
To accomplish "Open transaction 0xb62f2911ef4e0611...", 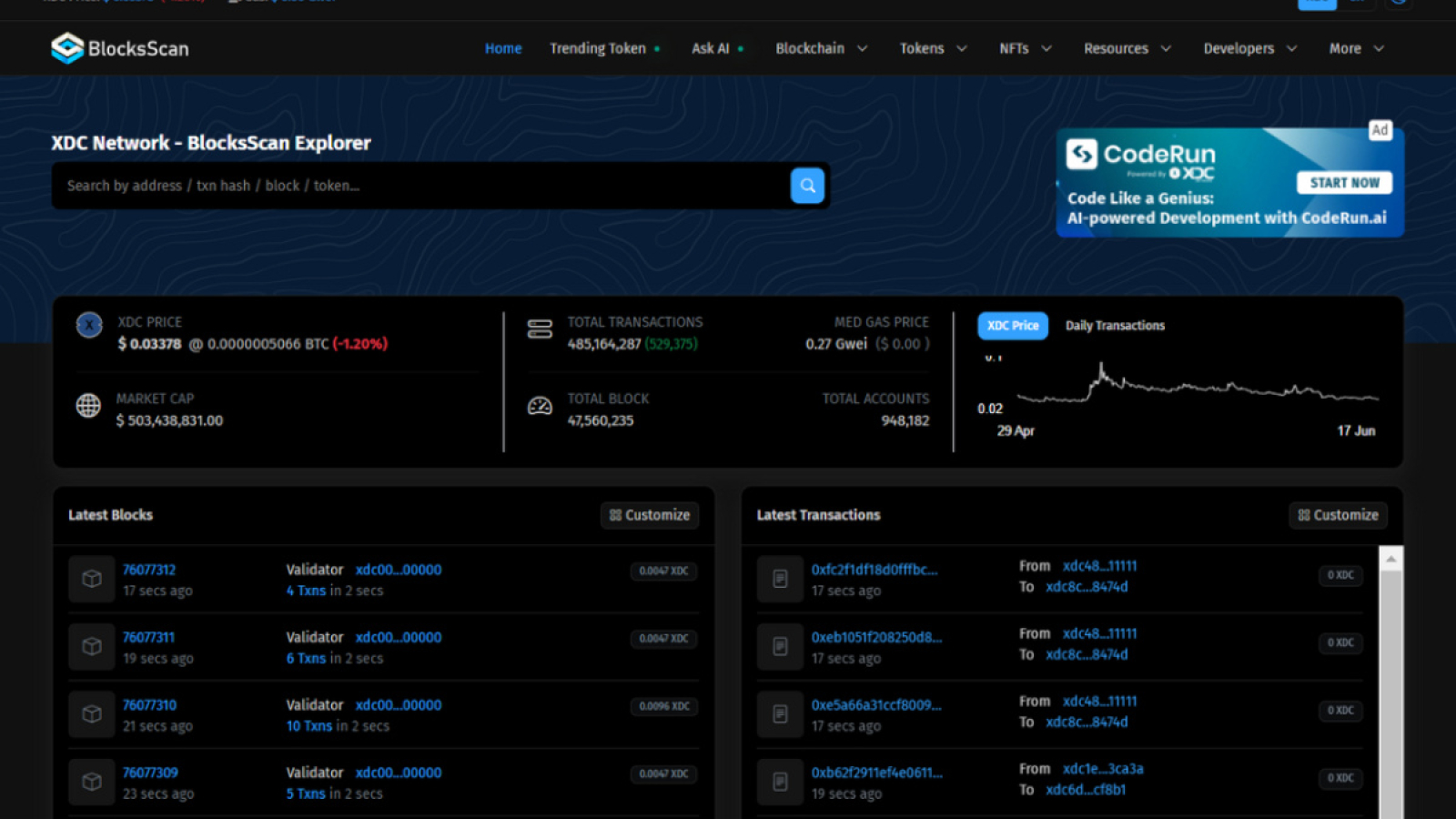I will tap(877, 773).
